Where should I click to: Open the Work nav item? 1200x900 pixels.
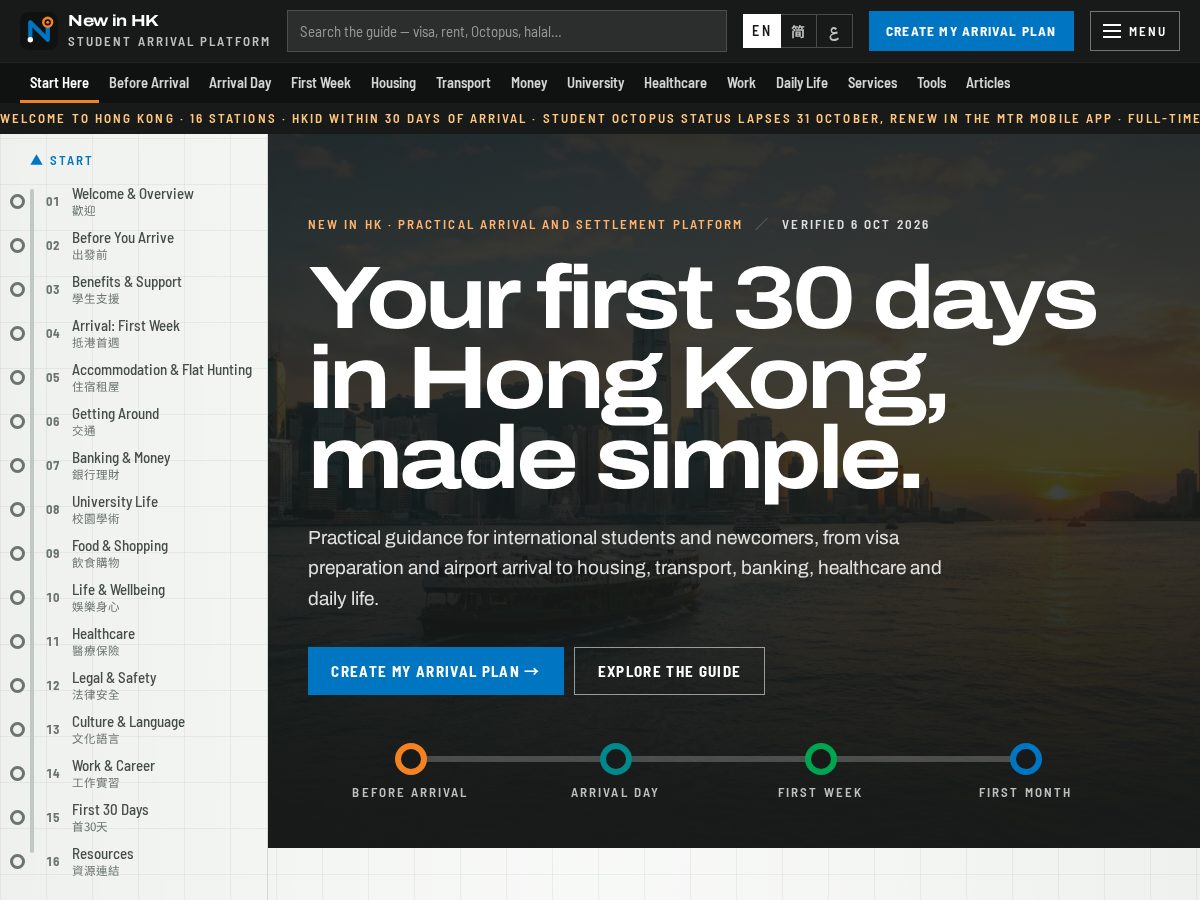coord(741,83)
